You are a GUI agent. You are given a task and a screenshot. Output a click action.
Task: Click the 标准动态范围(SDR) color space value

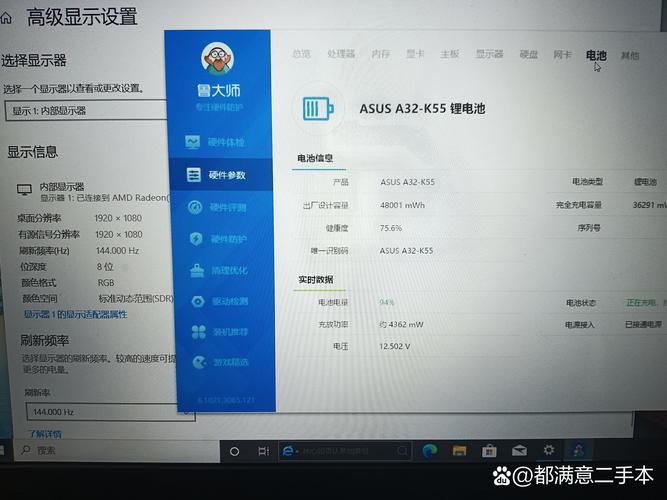(x=136, y=299)
